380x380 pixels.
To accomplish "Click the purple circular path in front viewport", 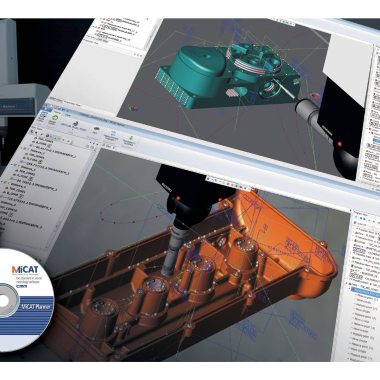I will click(133, 211).
